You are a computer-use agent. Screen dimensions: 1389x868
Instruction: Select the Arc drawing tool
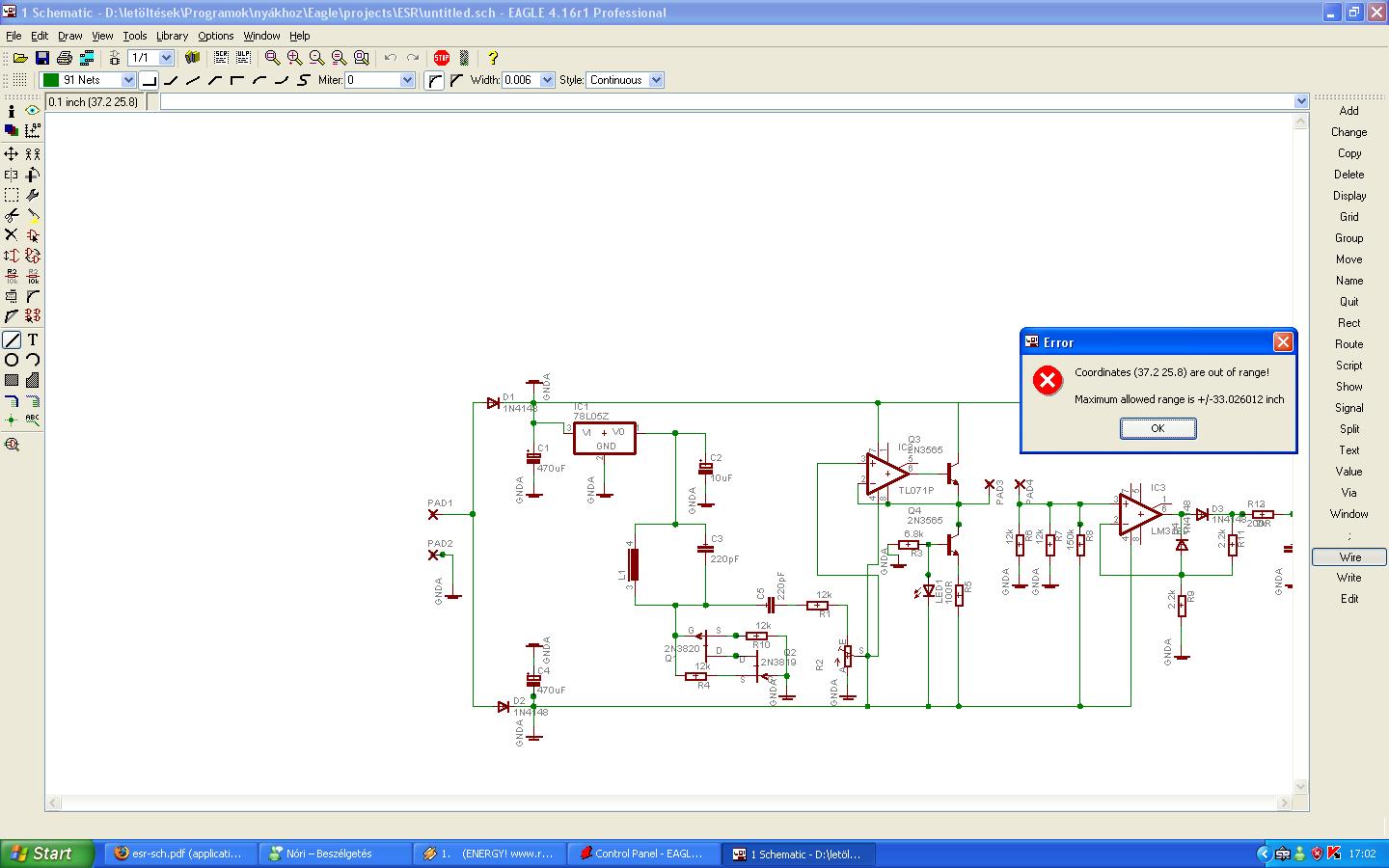coord(33,360)
